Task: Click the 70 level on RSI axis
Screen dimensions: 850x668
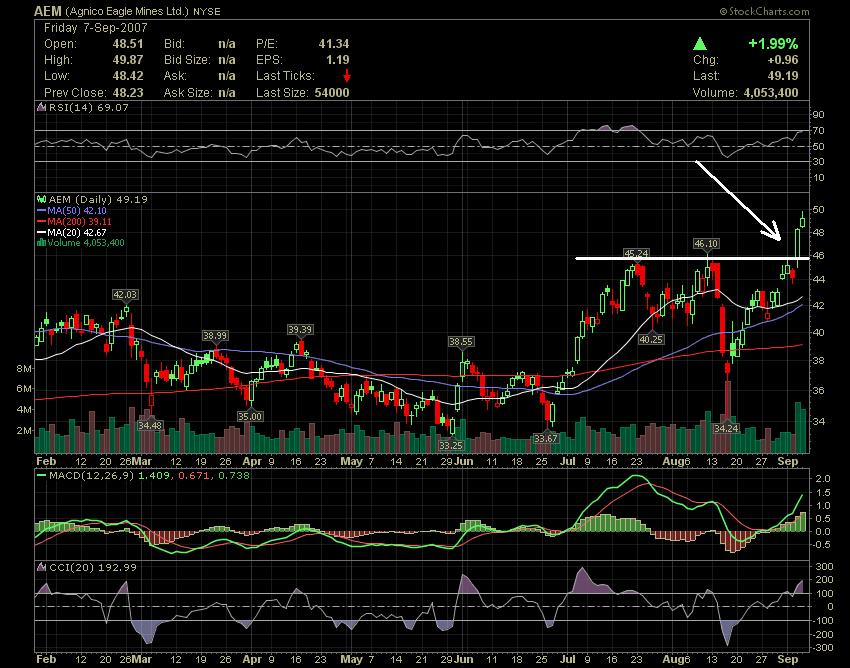Action: (819, 131)
